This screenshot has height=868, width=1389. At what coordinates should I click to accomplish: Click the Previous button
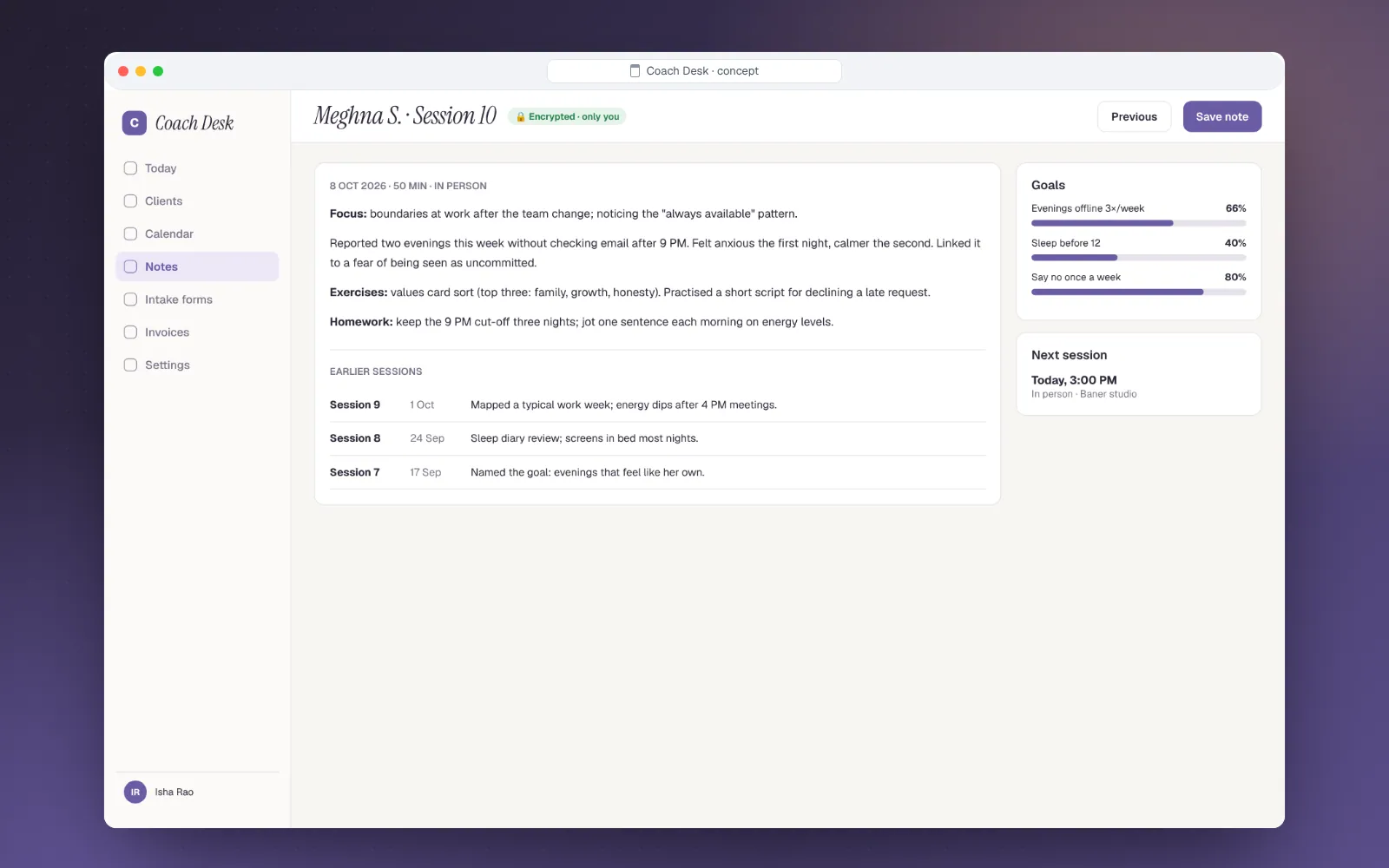click(1134, 116)
